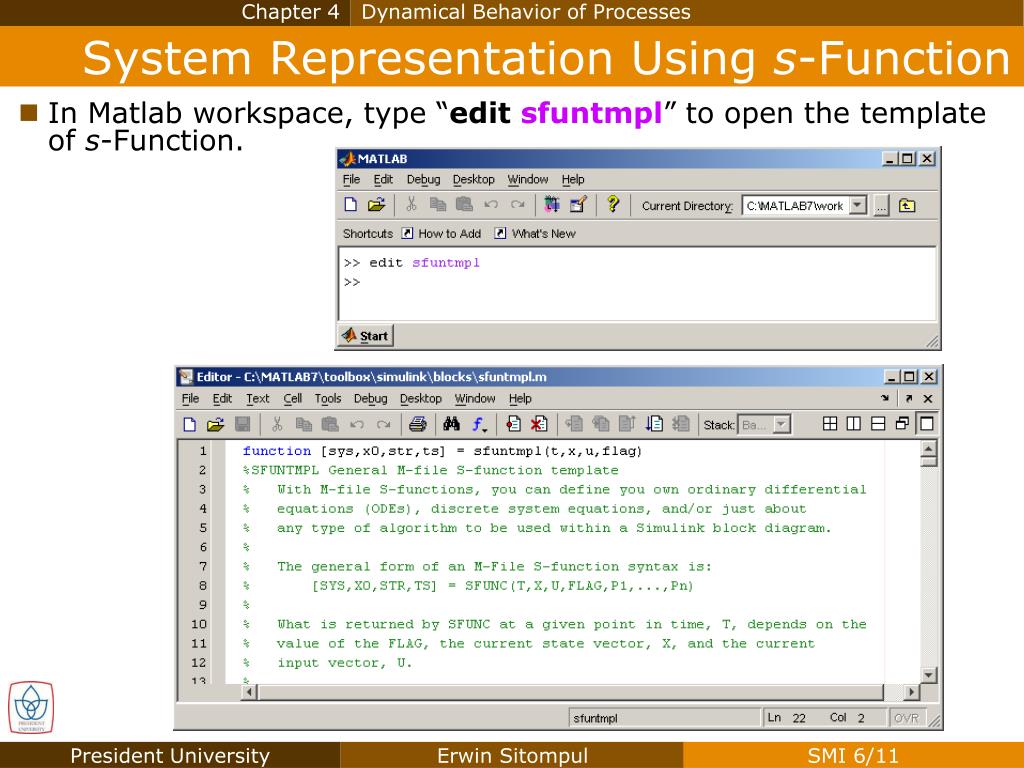This screenshot has height=768, width=1024.
Task: Open Tools menu in Editor window
Action: click(x=328, y=398)
